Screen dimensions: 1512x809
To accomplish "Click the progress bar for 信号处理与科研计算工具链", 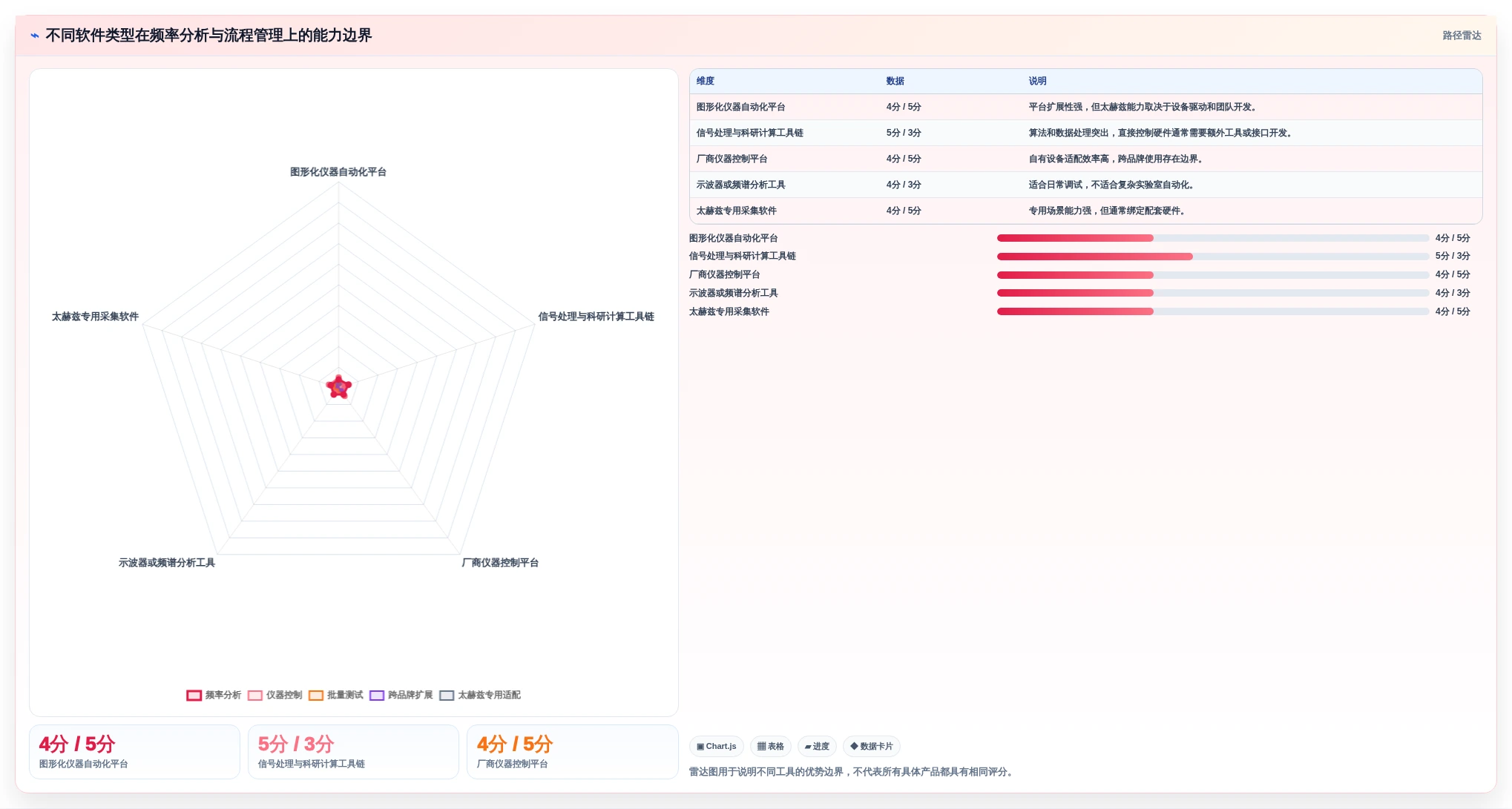I will tap(1213, 257).
